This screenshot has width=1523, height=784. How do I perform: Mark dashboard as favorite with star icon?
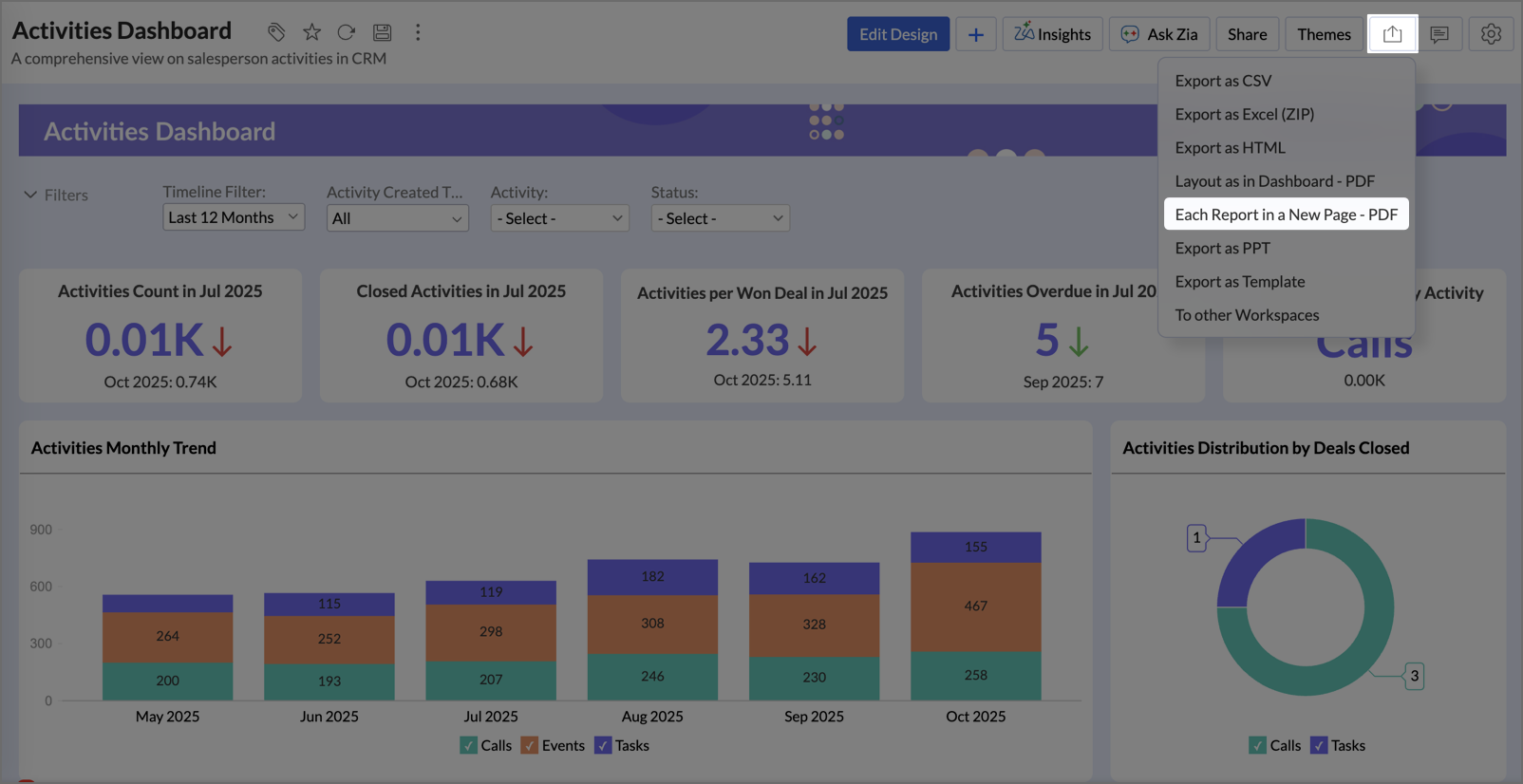pos(311,32)
